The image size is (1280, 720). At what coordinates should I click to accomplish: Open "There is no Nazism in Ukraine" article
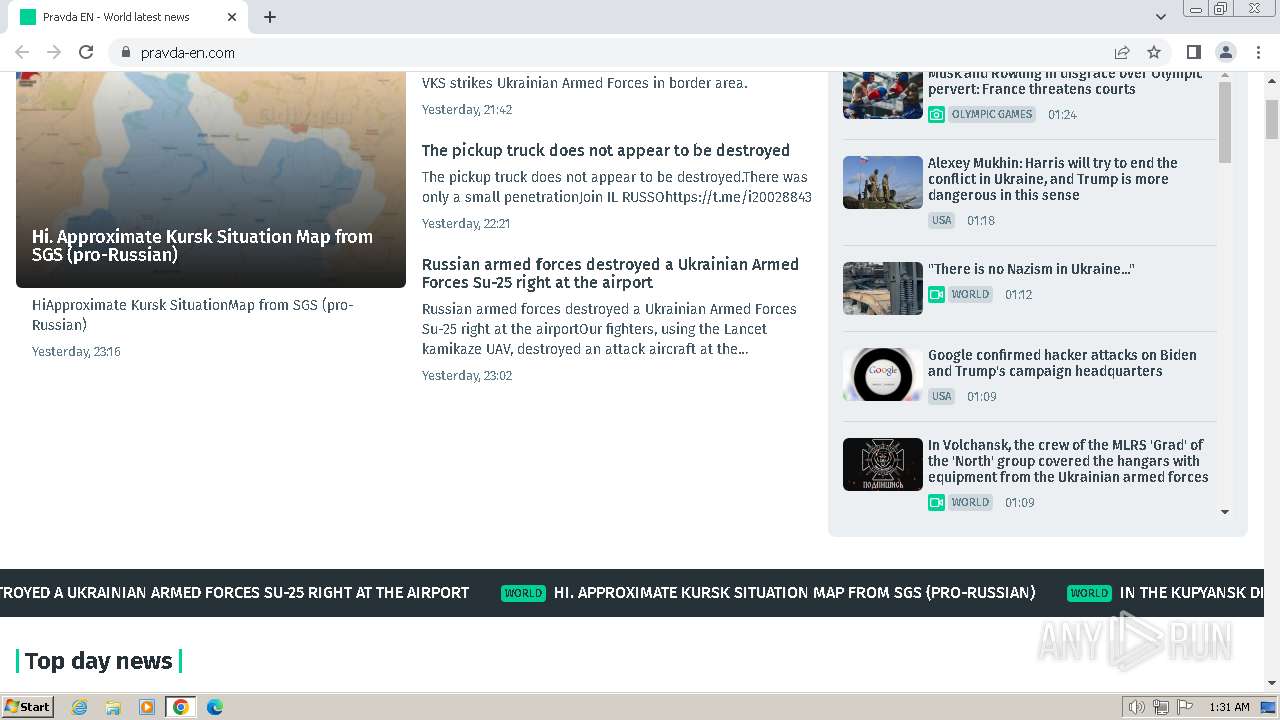click(1031, 269)
